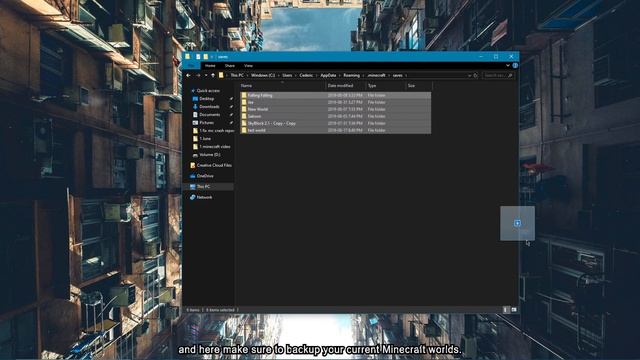The image size is (640, 360).
Task: Click Users in the address path
Action: pos(287,76)
